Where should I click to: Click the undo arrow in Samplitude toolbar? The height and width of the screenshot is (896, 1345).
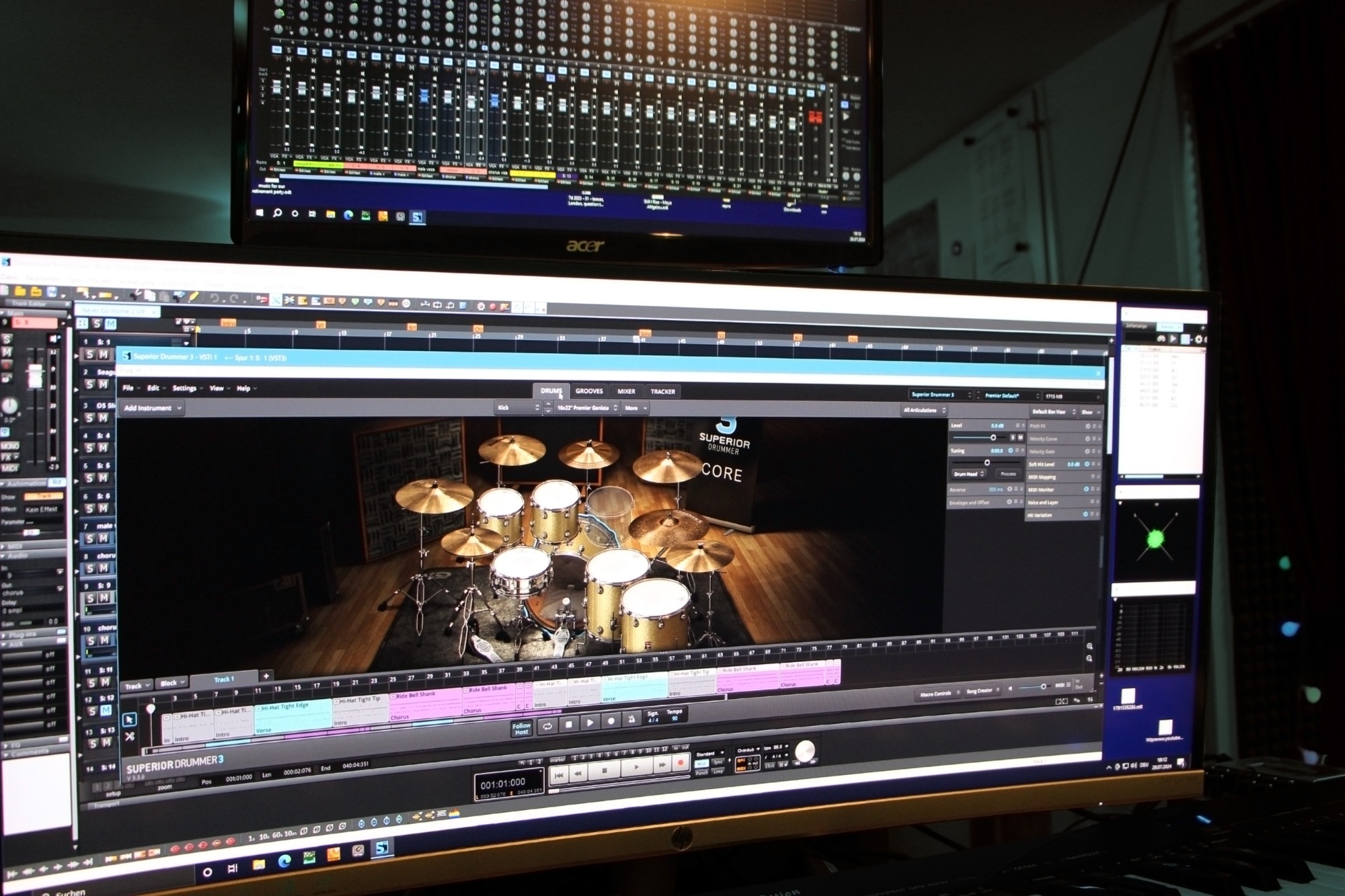pos(214,298)
